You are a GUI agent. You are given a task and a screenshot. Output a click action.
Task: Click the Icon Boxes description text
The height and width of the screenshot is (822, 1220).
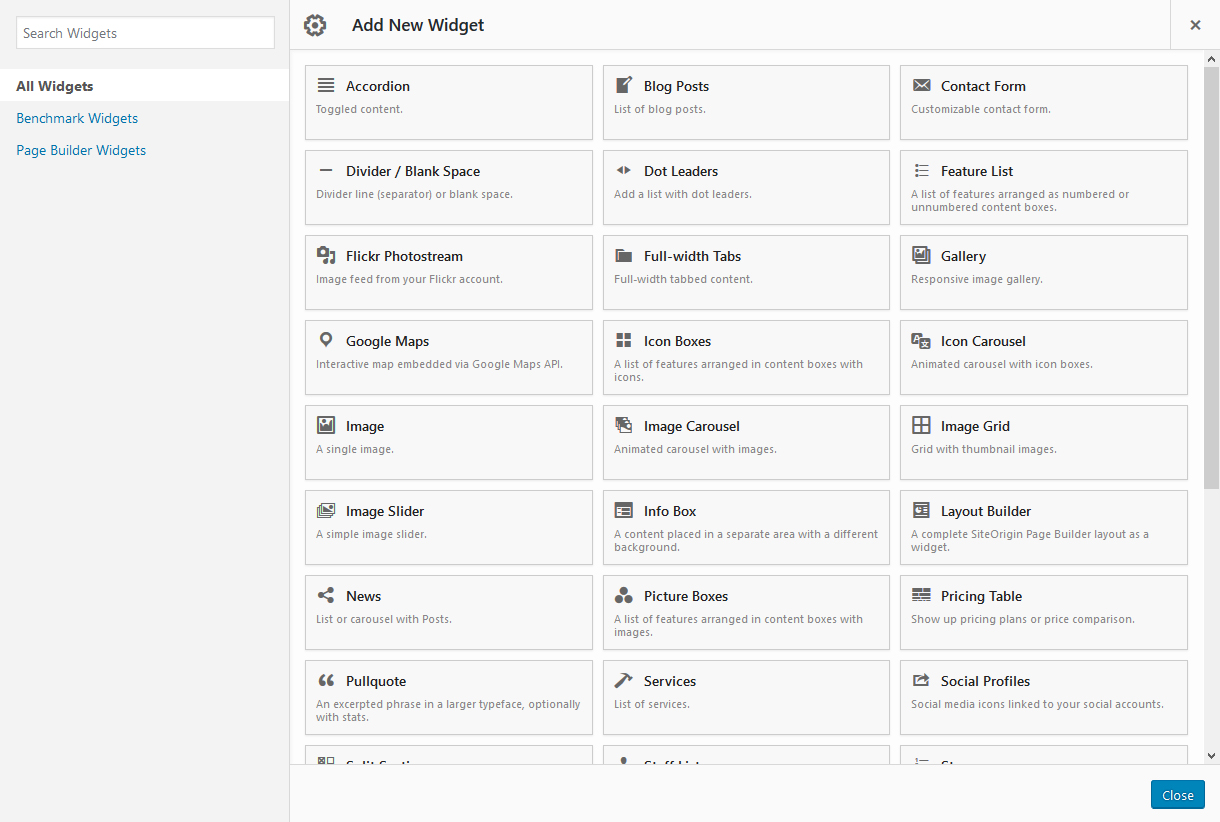pyautogui.click(x=738, y=370)
